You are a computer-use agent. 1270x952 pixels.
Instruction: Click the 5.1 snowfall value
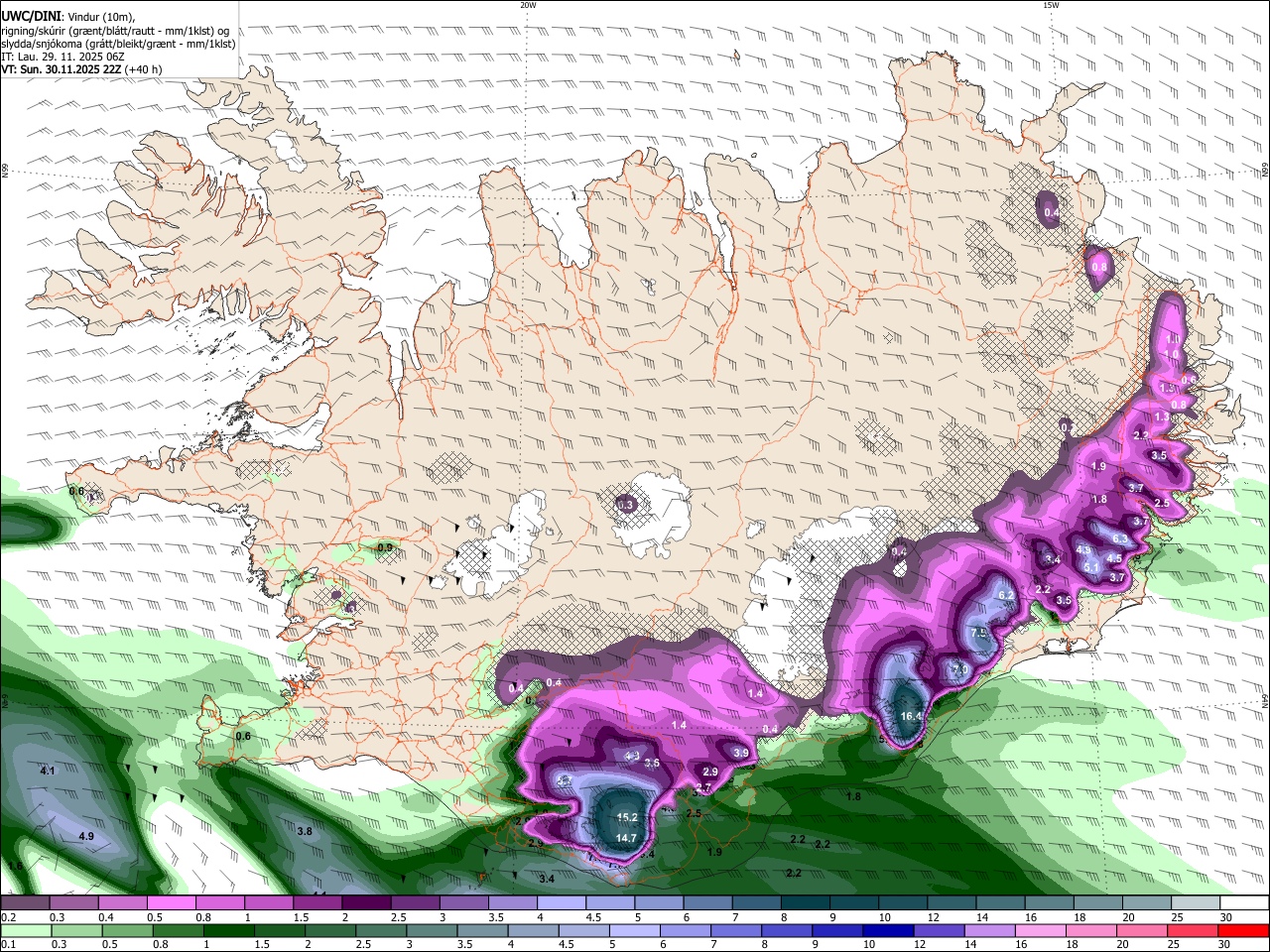[1090, 567]
